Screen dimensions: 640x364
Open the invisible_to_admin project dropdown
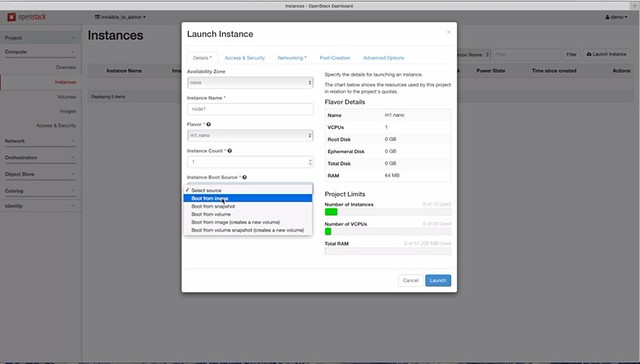[x=120, y=17]
